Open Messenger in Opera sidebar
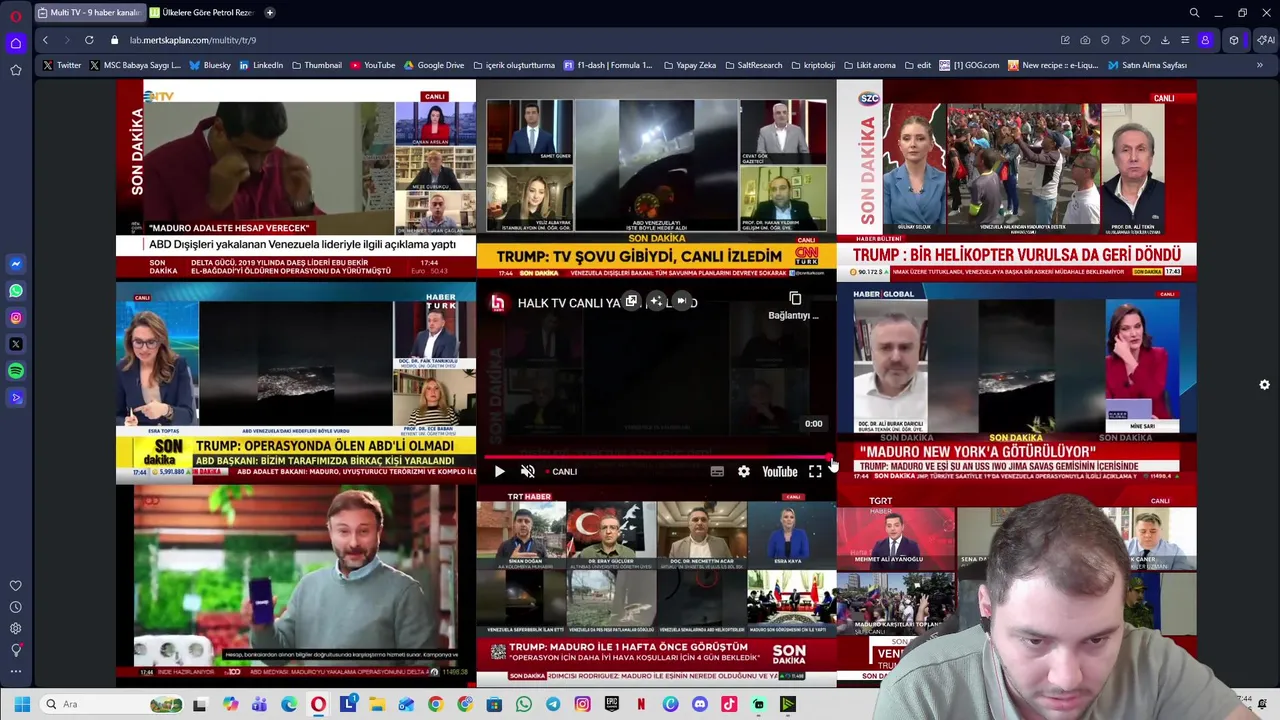This screenshot has height=720, width=1280. 15,264
